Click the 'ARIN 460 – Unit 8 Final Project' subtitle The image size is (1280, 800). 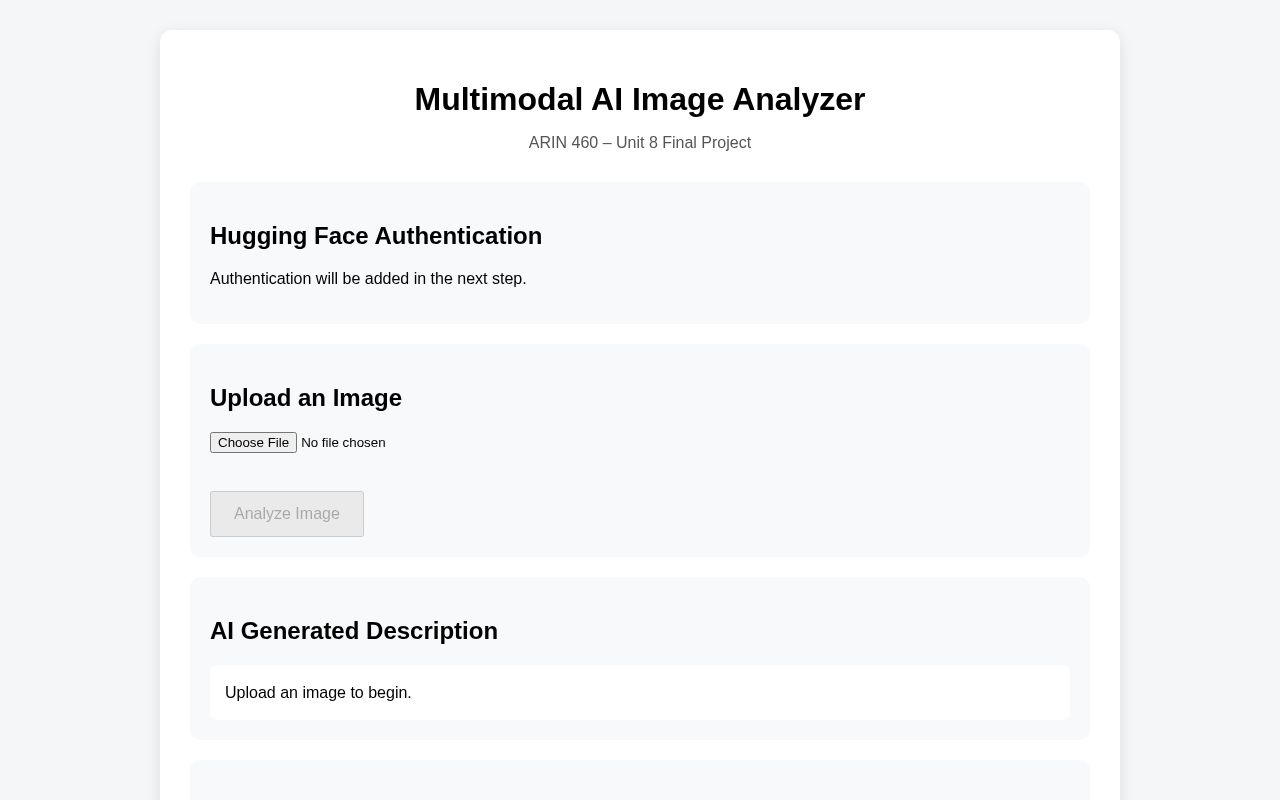640,143
